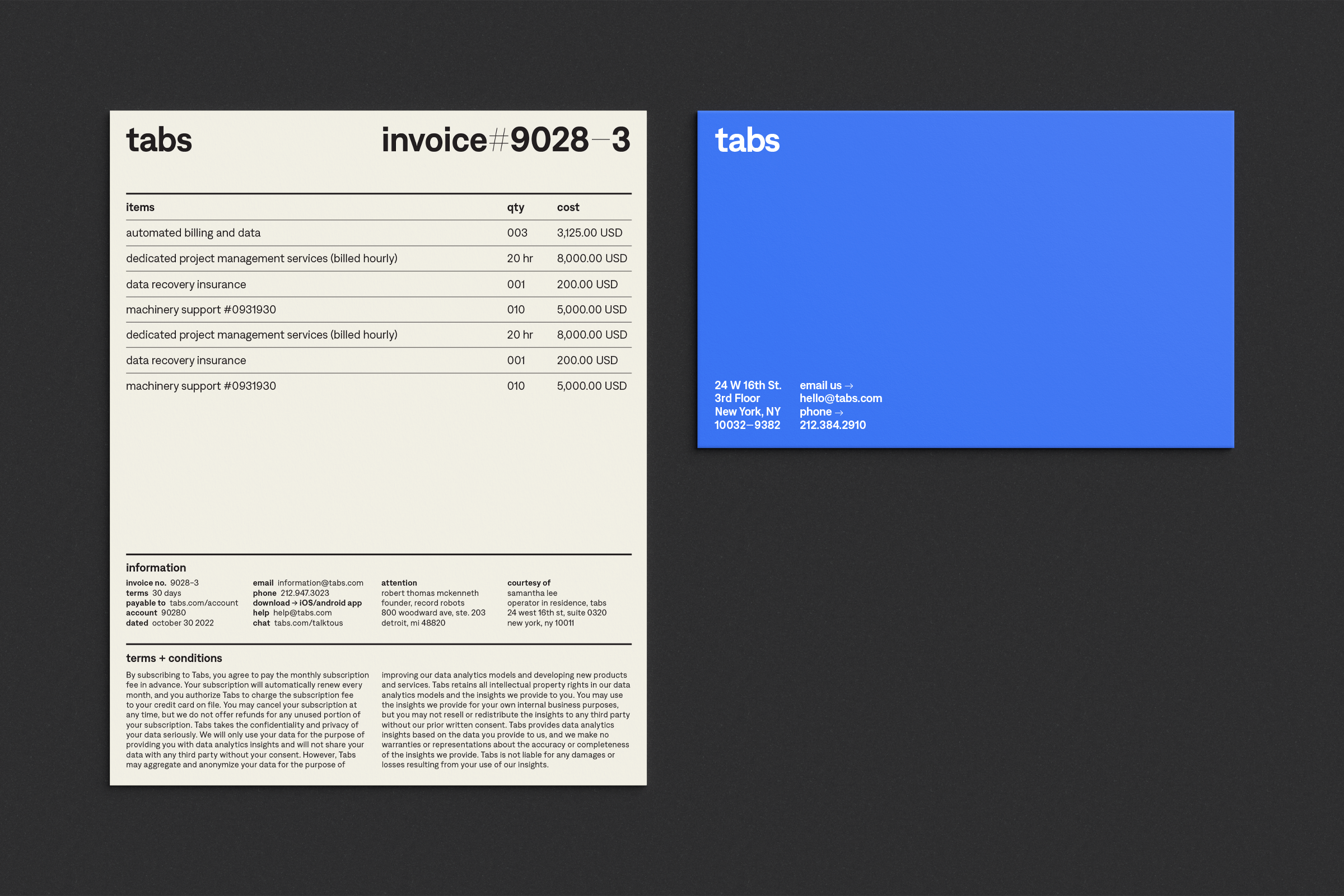Click the arrow next to email us
Screen dimensions: 1344x896
(x=848, y=386)
